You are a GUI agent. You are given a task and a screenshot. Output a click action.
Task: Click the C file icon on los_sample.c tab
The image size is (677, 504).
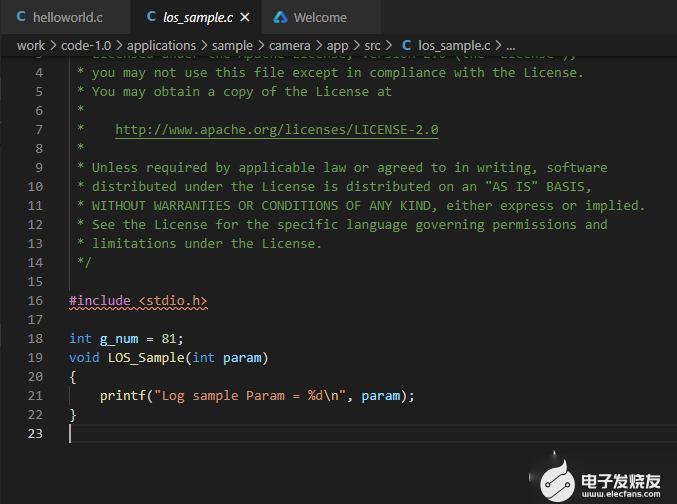coord(151,17)
